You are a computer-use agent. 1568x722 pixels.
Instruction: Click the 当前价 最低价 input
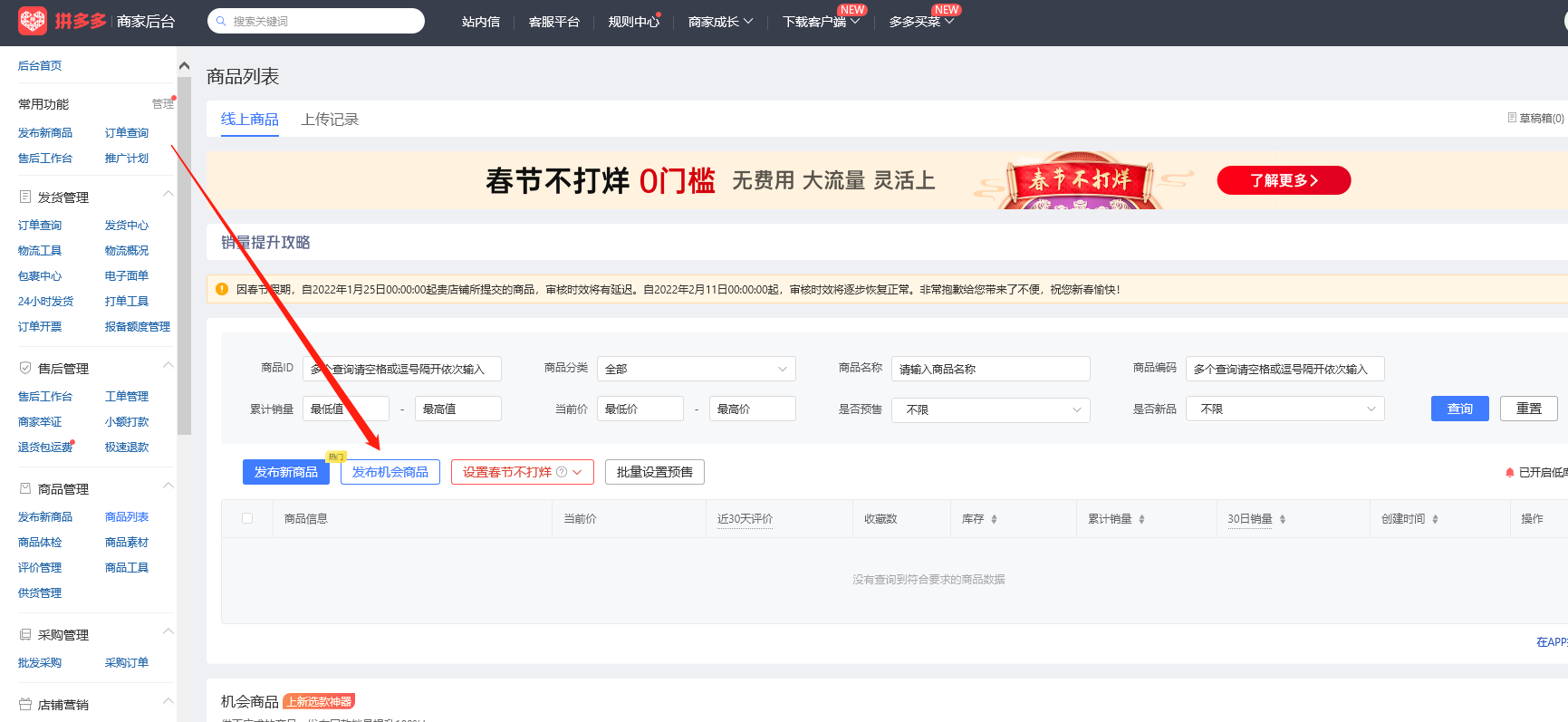click(640, 409)
